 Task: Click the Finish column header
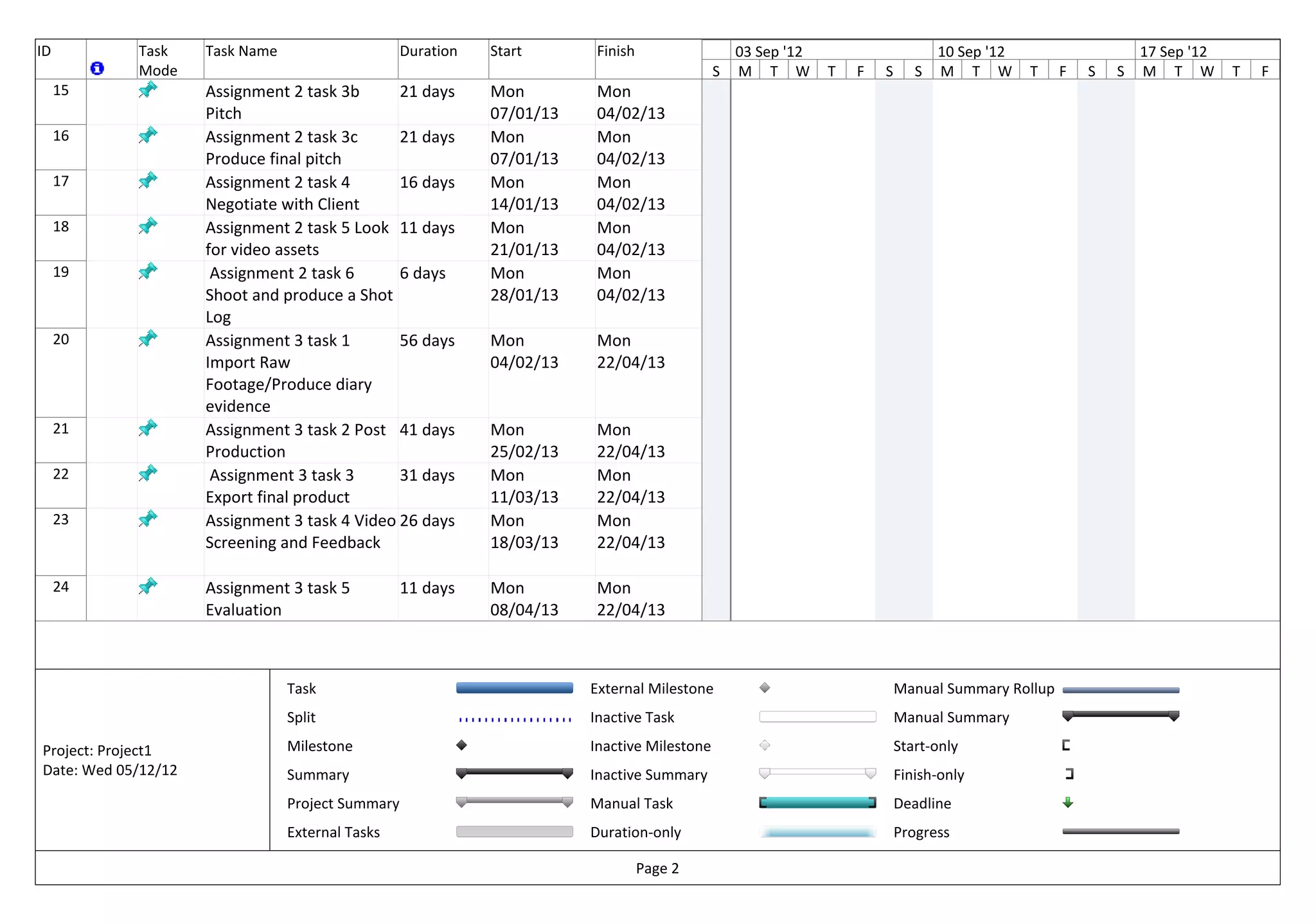click(x=616, y=51)
